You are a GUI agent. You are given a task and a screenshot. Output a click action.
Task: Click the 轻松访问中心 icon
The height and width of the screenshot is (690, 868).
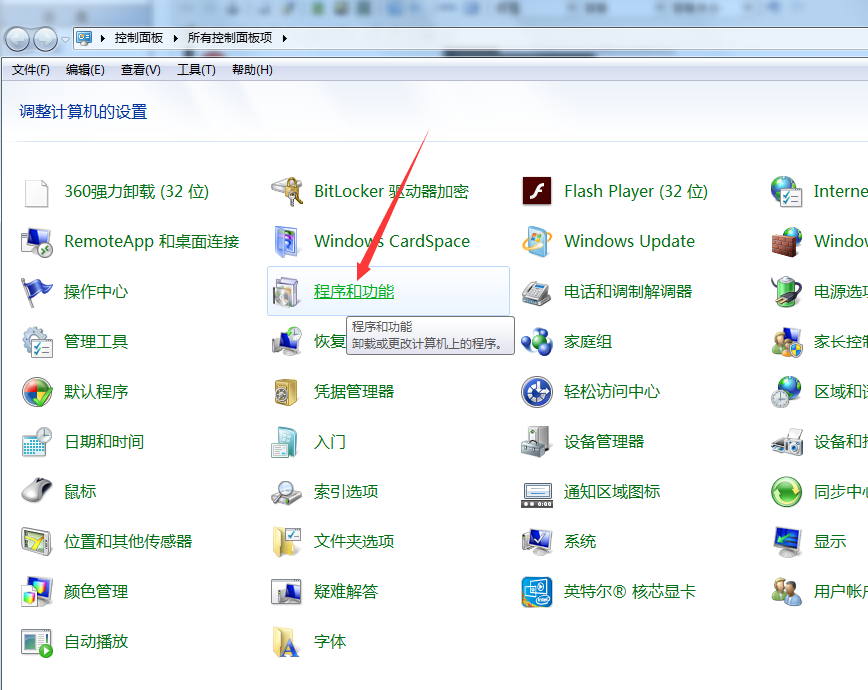click(x=537, y=392)
